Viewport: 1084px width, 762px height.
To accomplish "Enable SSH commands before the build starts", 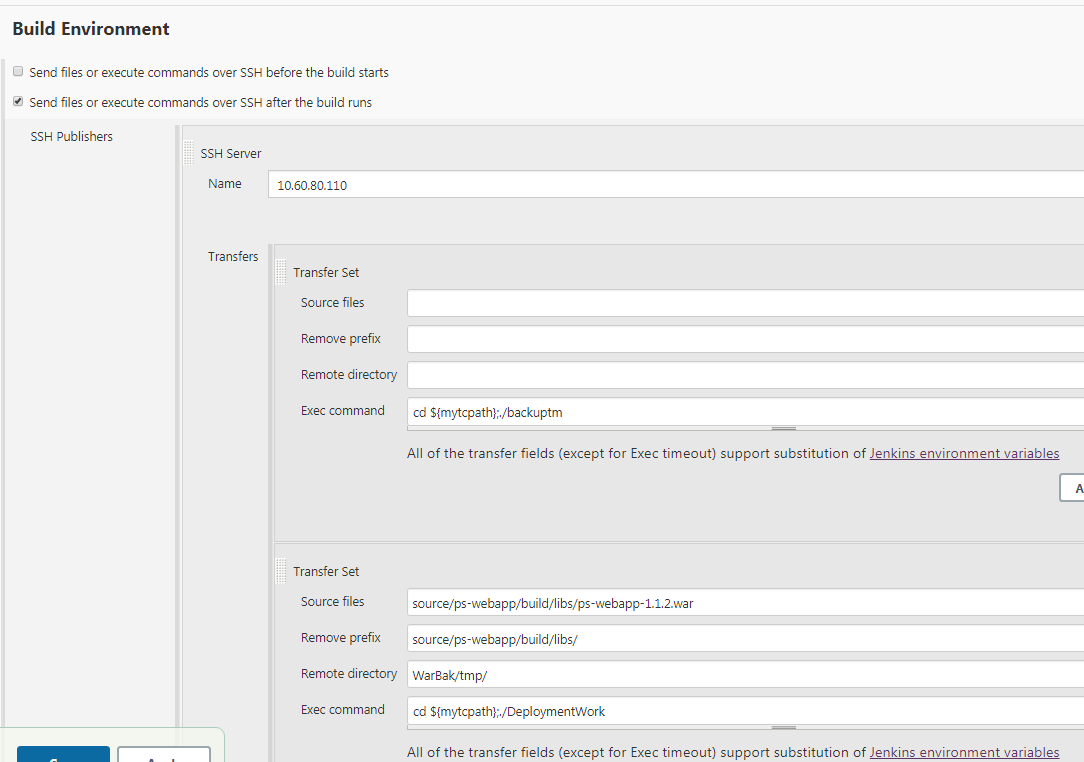I will pyautogui.click(x=18, y=72).
